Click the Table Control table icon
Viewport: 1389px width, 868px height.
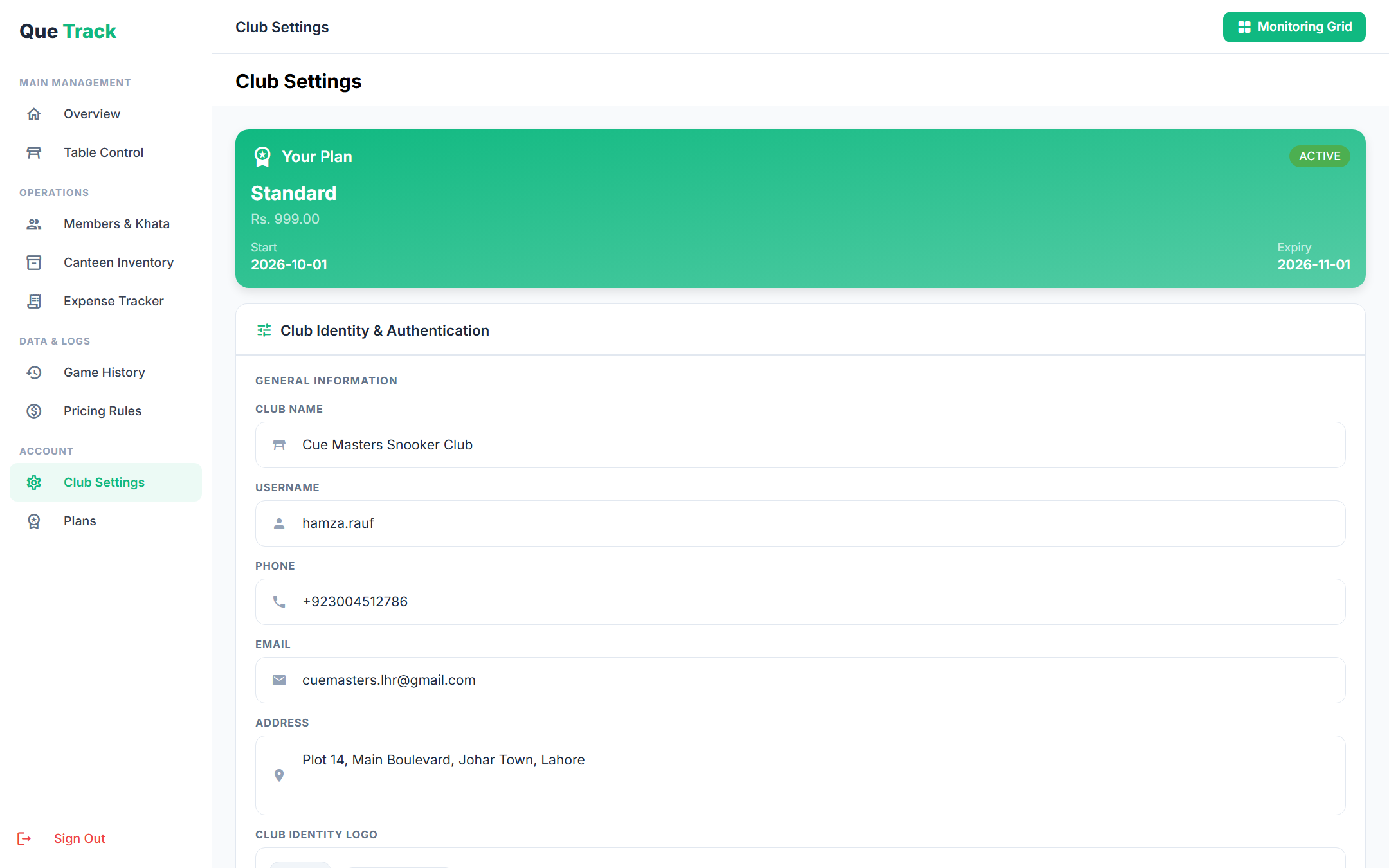[x=34, y=152]
